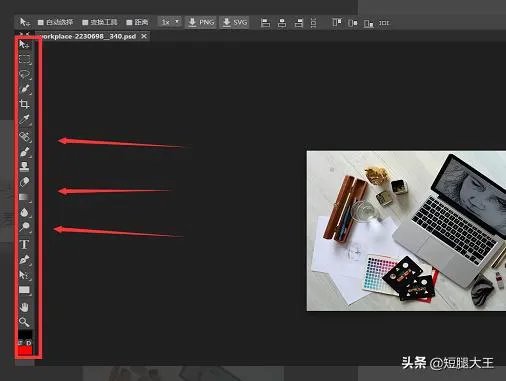Select the Brush tool
The image size is (506, 381).
point(24,152)
